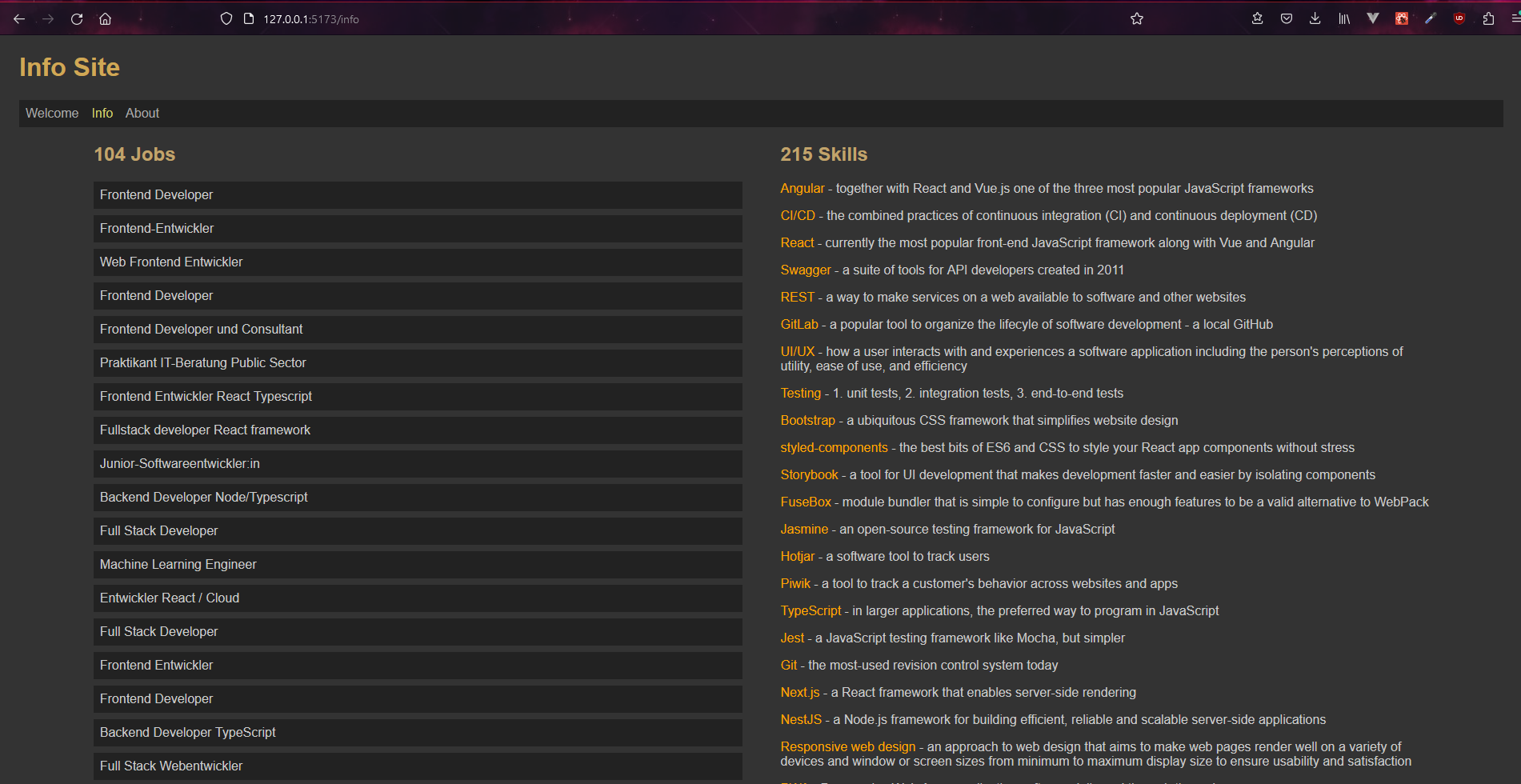Click the shield tracking protection icon
This screenshot has height=784, width=1521.
(226, 19)
